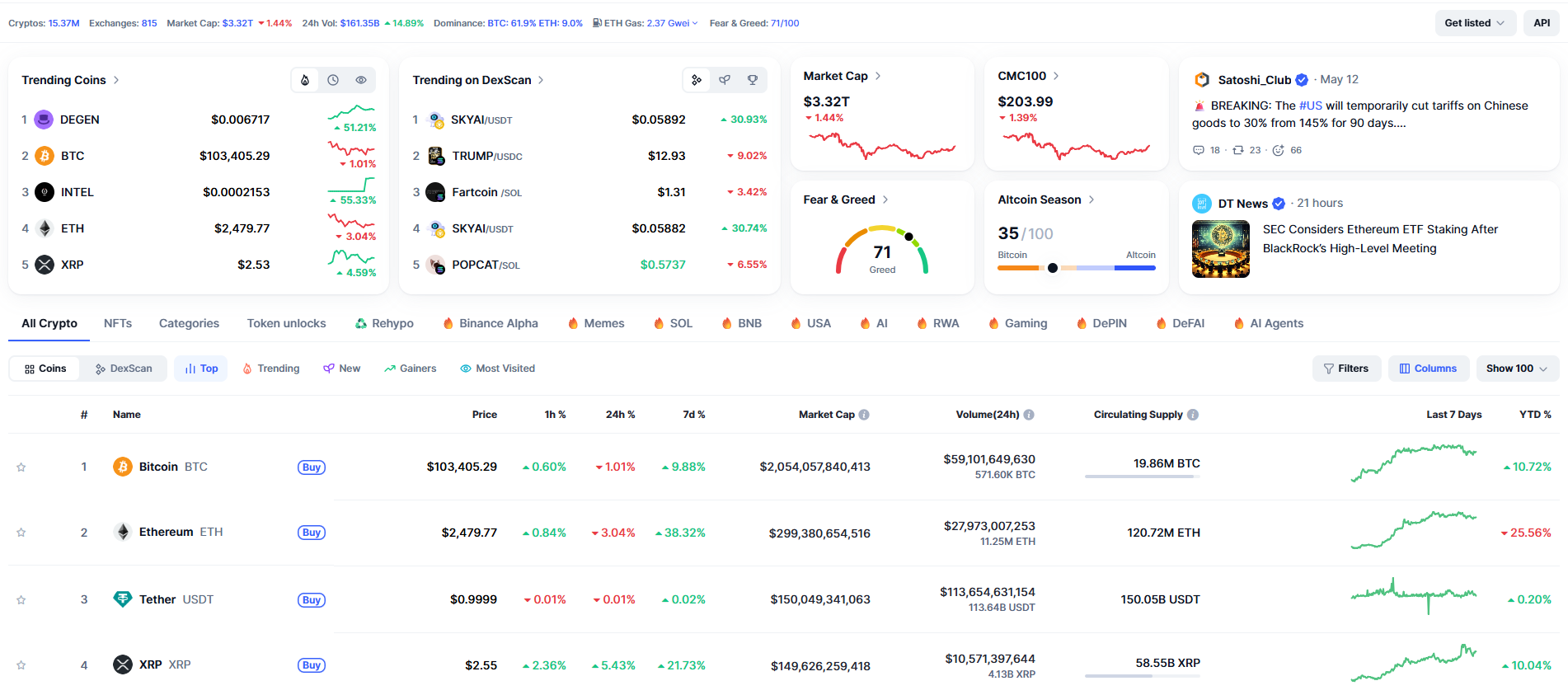Click the DEGEN coin icon
The height and width of the screenshot is (695, 1568).
click(44, 120)
